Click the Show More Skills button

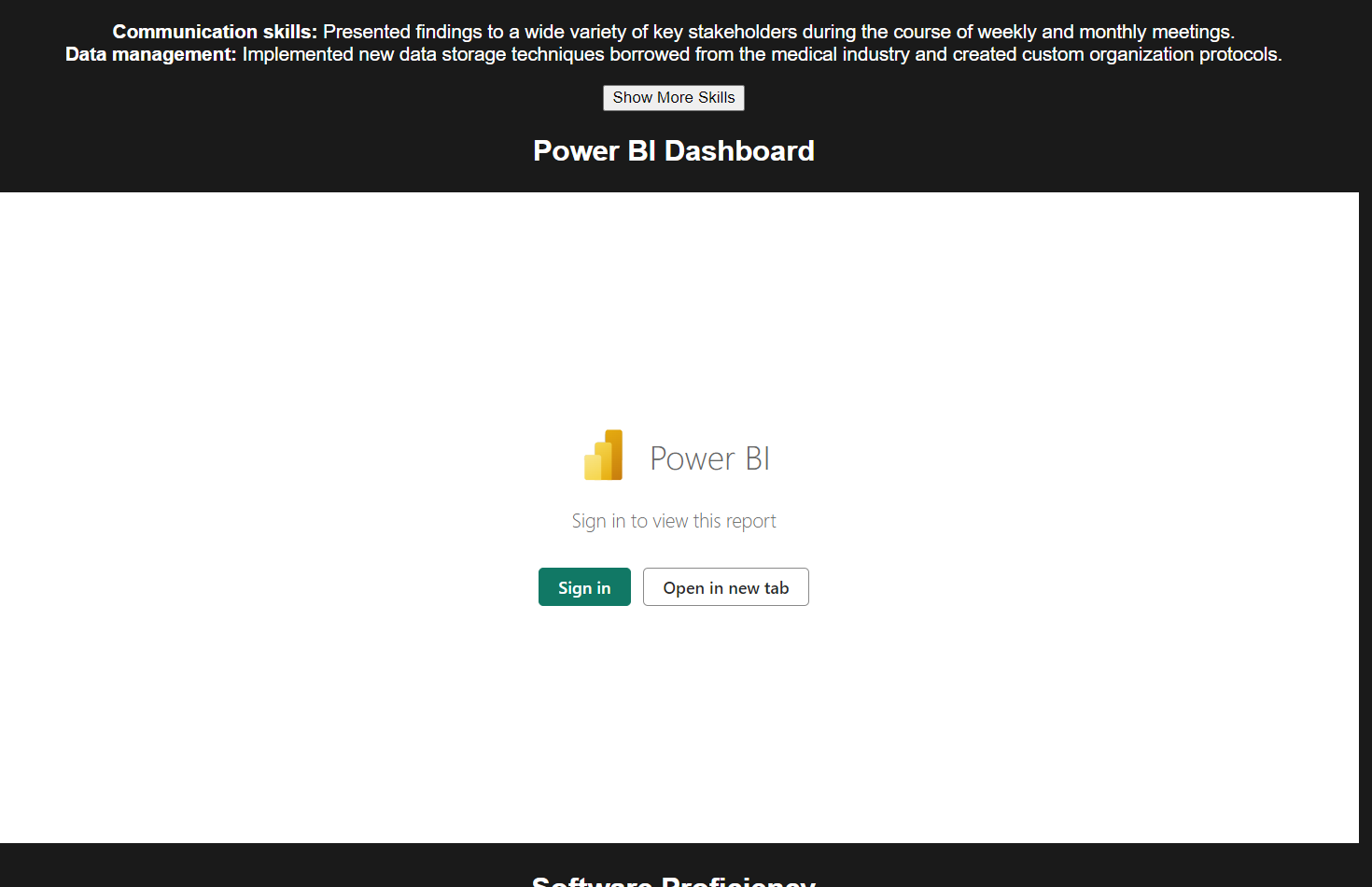pos(674,98)
